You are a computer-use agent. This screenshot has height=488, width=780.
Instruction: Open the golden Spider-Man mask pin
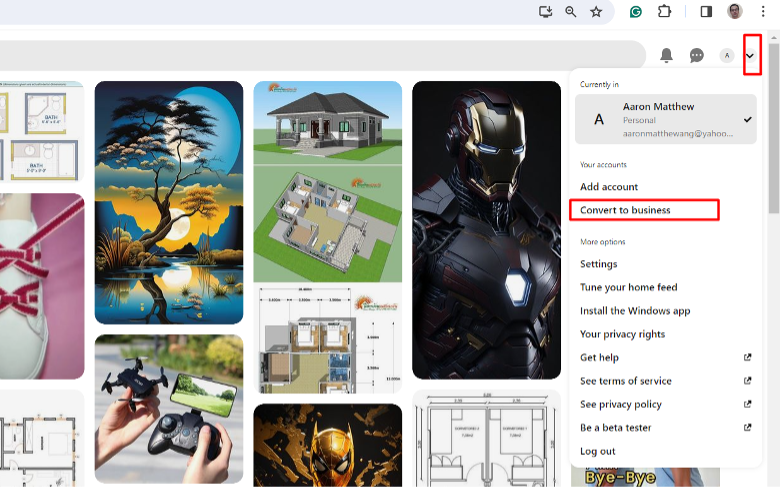click(328, 445)
